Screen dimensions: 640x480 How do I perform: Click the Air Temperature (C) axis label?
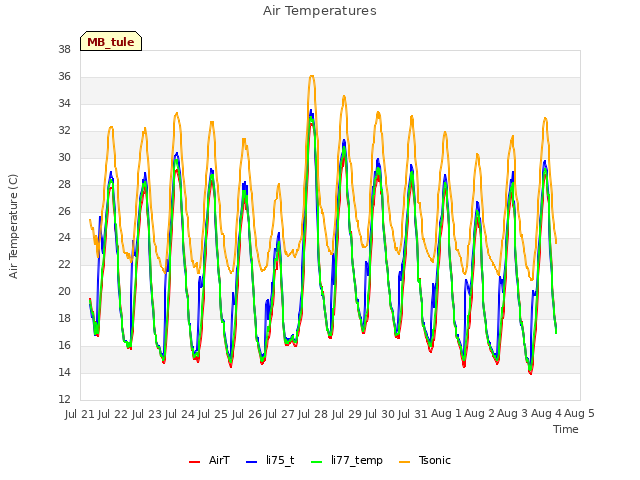click(13, 227)
